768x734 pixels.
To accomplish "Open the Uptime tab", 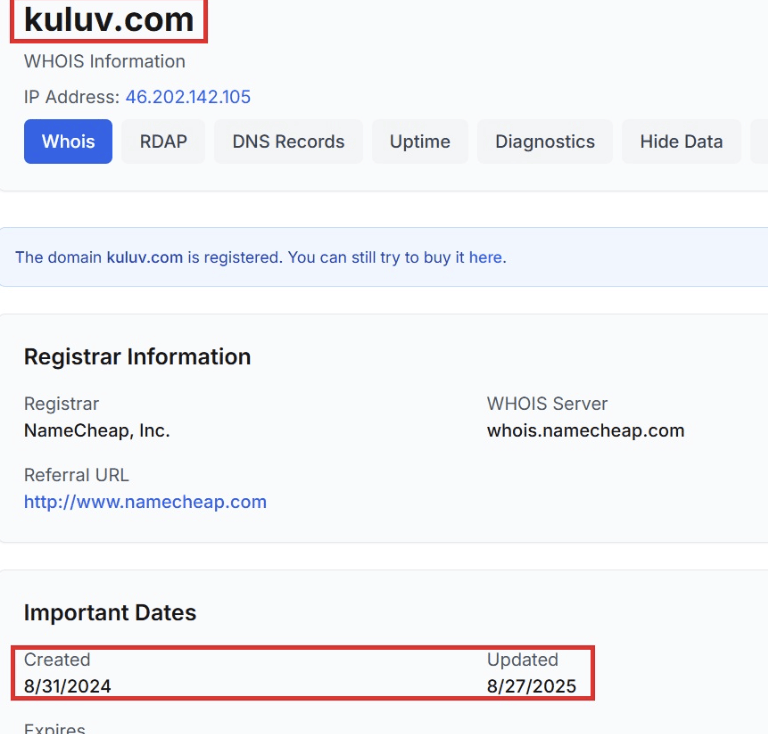I will [x=420, y=141].
